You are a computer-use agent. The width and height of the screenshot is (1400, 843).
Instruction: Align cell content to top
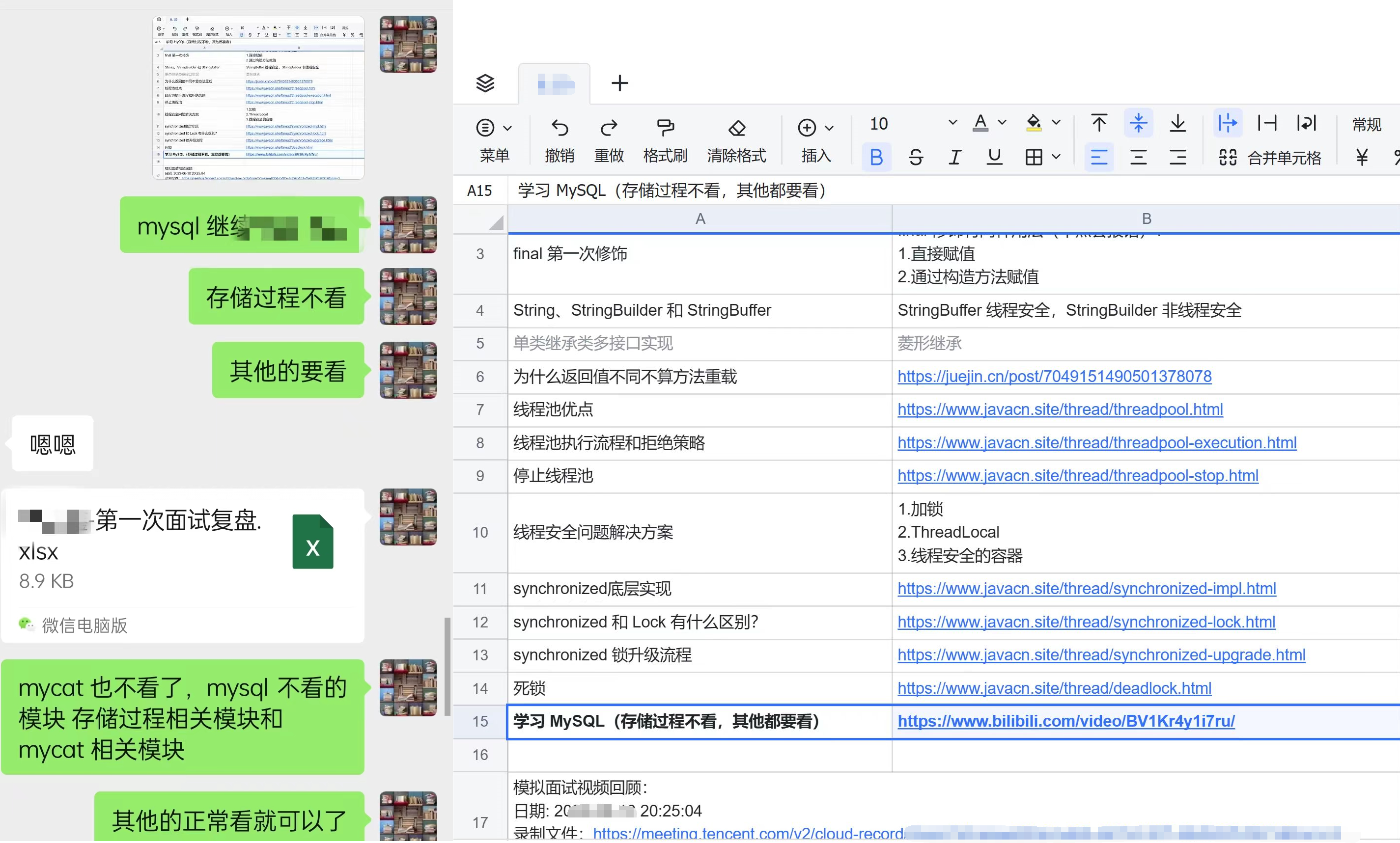(1099, 123)
